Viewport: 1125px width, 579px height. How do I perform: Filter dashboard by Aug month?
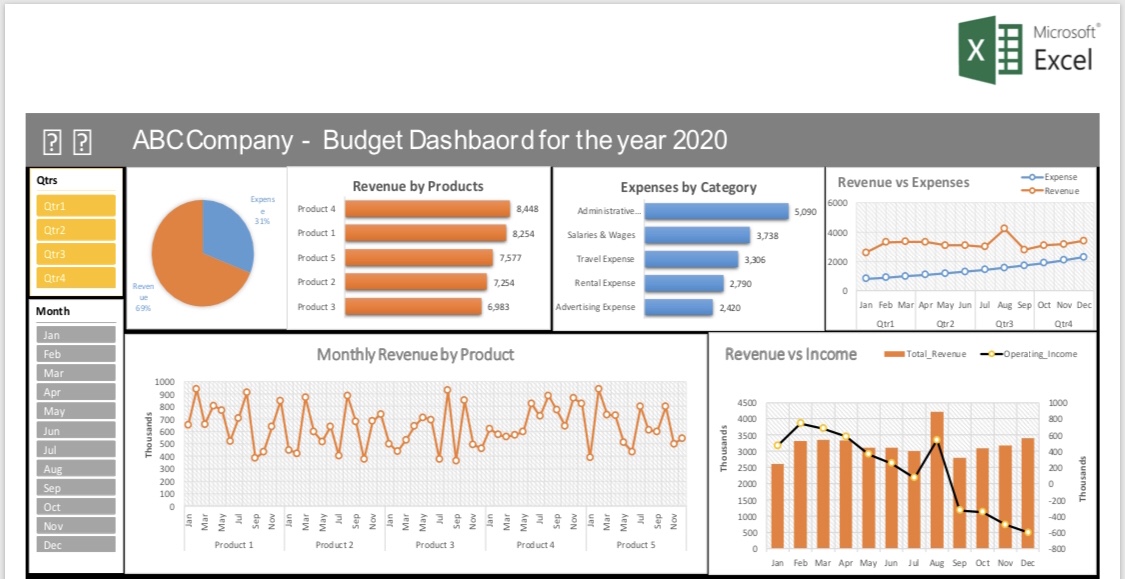75,469
